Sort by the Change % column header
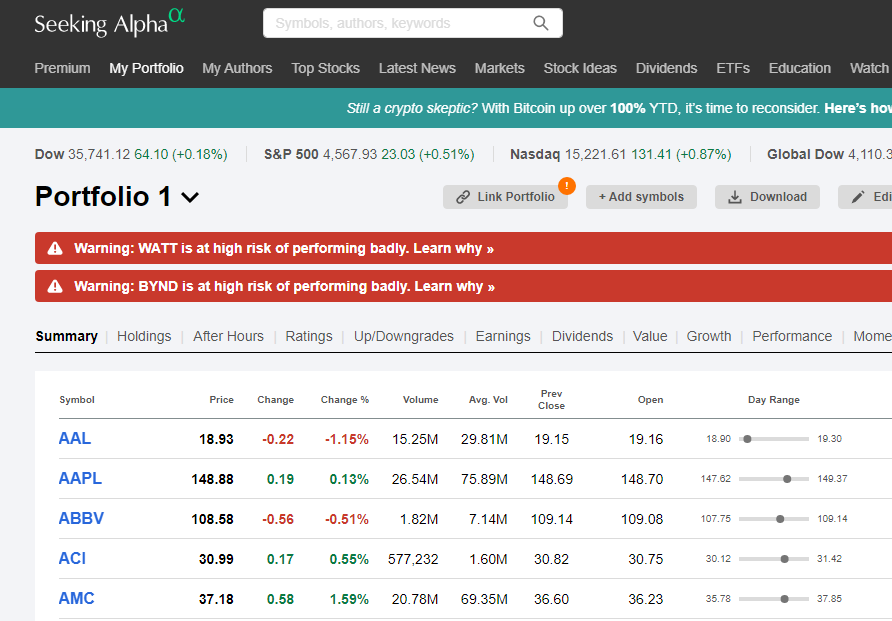 pos(345,400)
